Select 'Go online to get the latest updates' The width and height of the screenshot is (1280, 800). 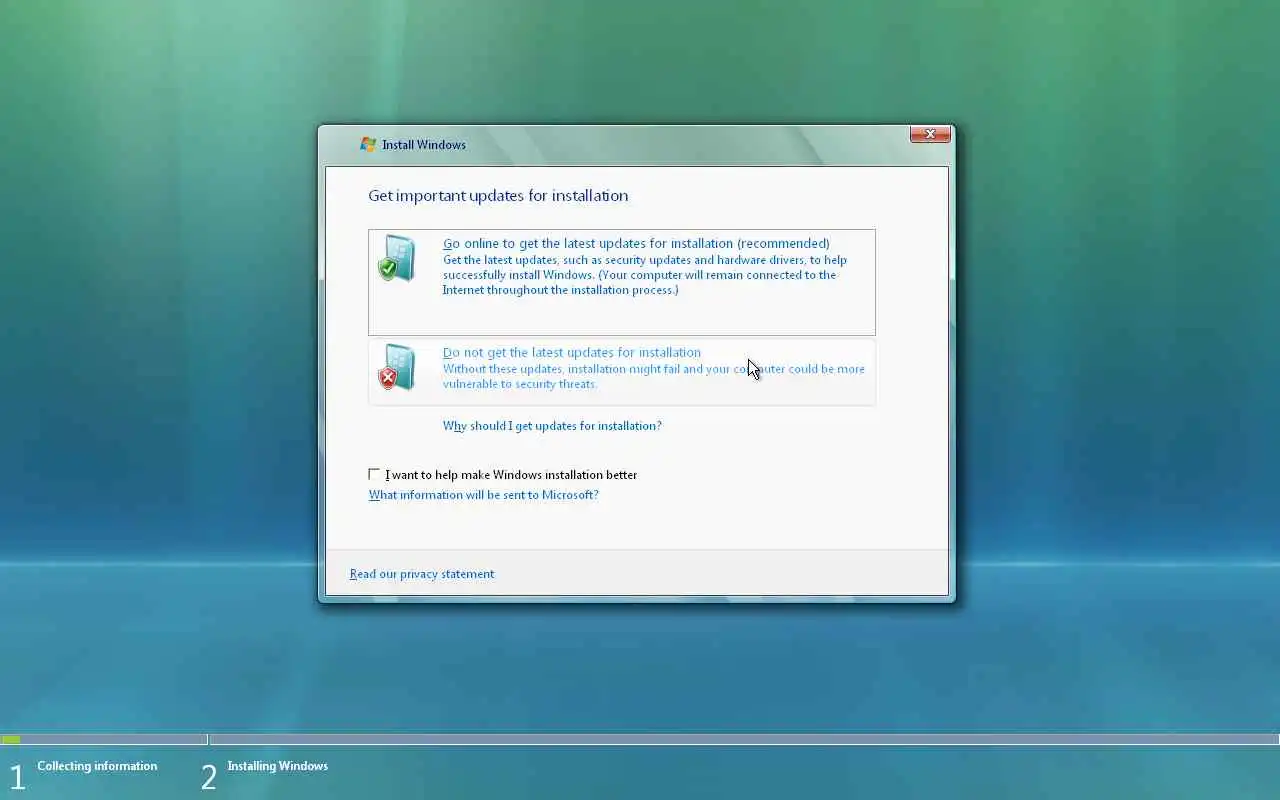pyautogui.click(x=621, y=282)
